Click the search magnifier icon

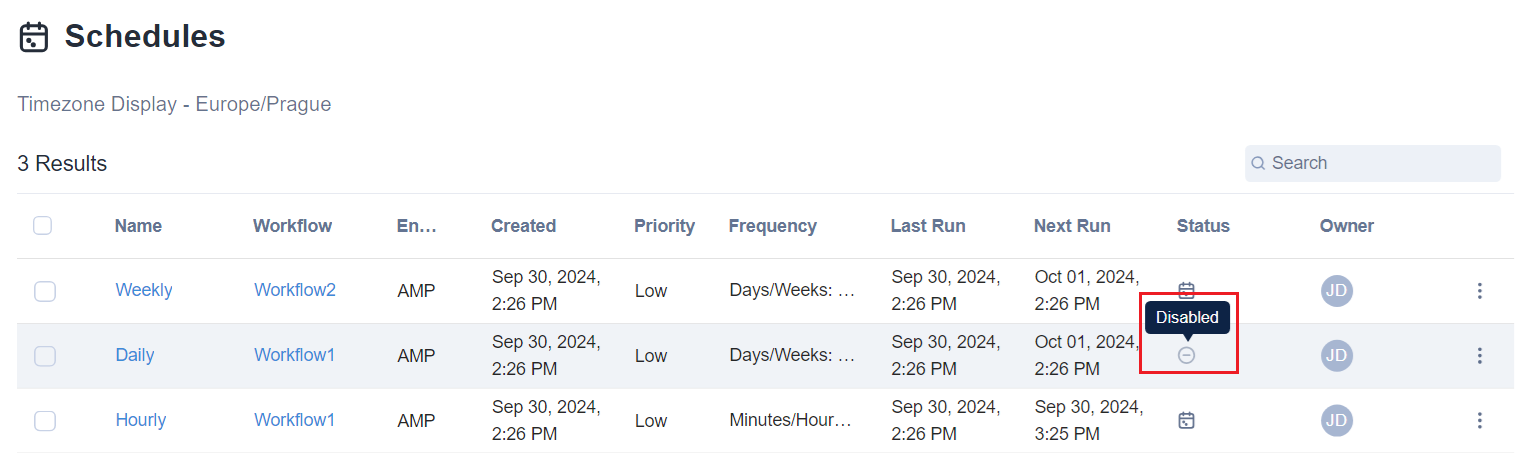click(x=1258, y=163)
